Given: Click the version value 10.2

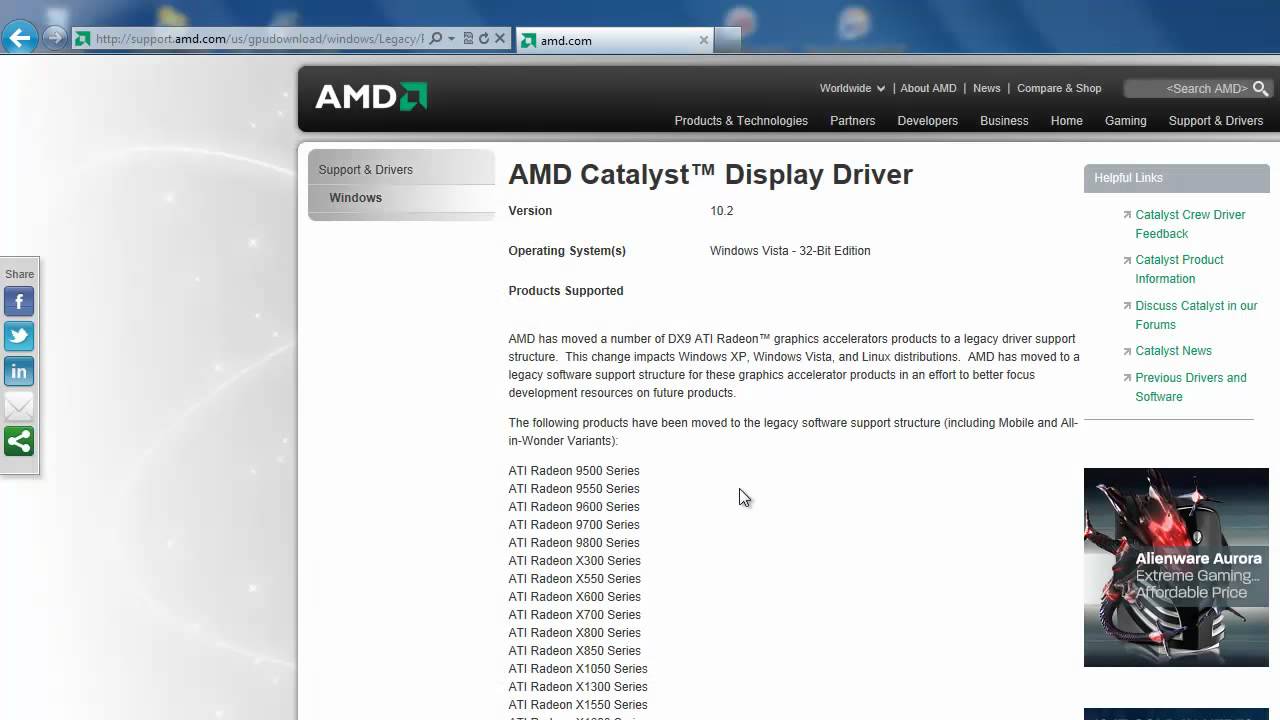Looking at the screenshot, I should coord(721,211).
